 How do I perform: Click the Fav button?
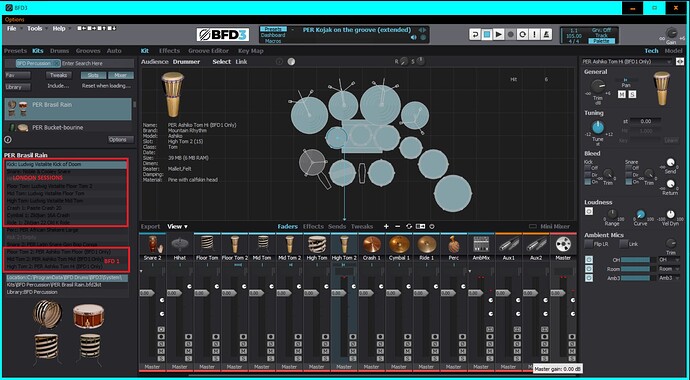pos(18,75)
